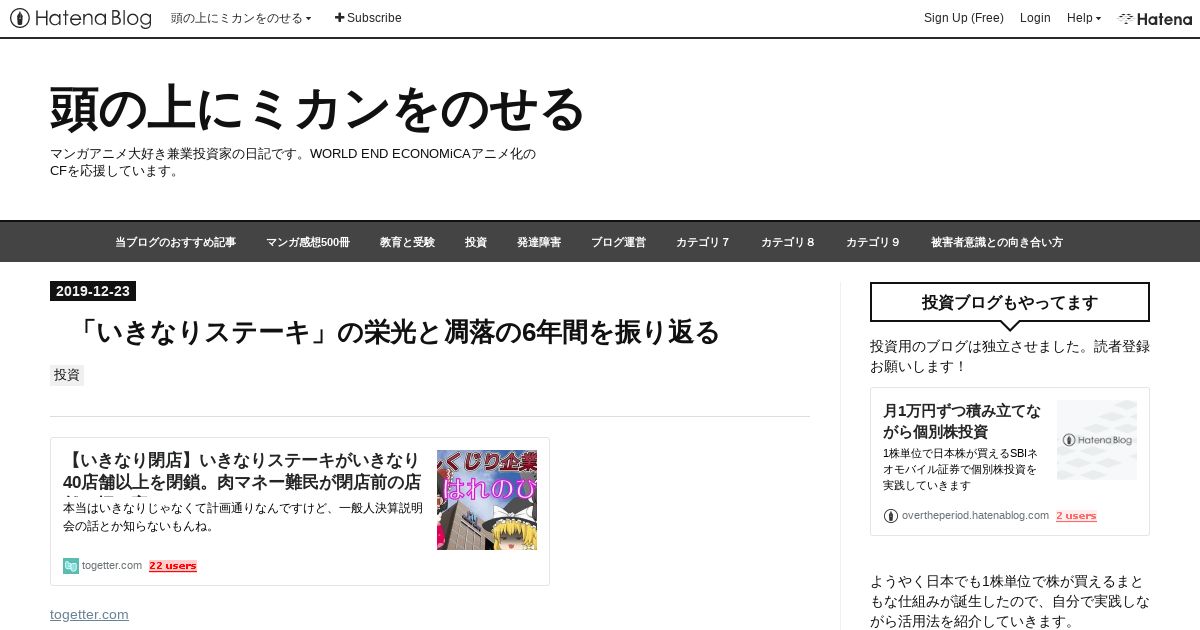Click the togetter card thumbnail image

(487, 500)
